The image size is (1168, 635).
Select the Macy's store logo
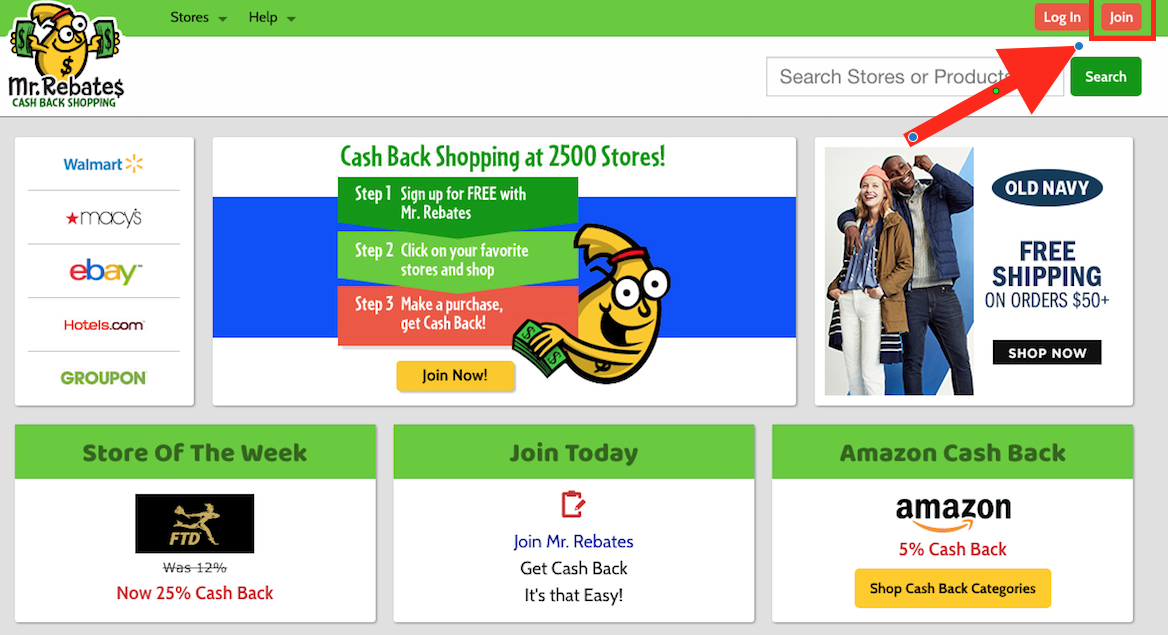coord(104,218)
